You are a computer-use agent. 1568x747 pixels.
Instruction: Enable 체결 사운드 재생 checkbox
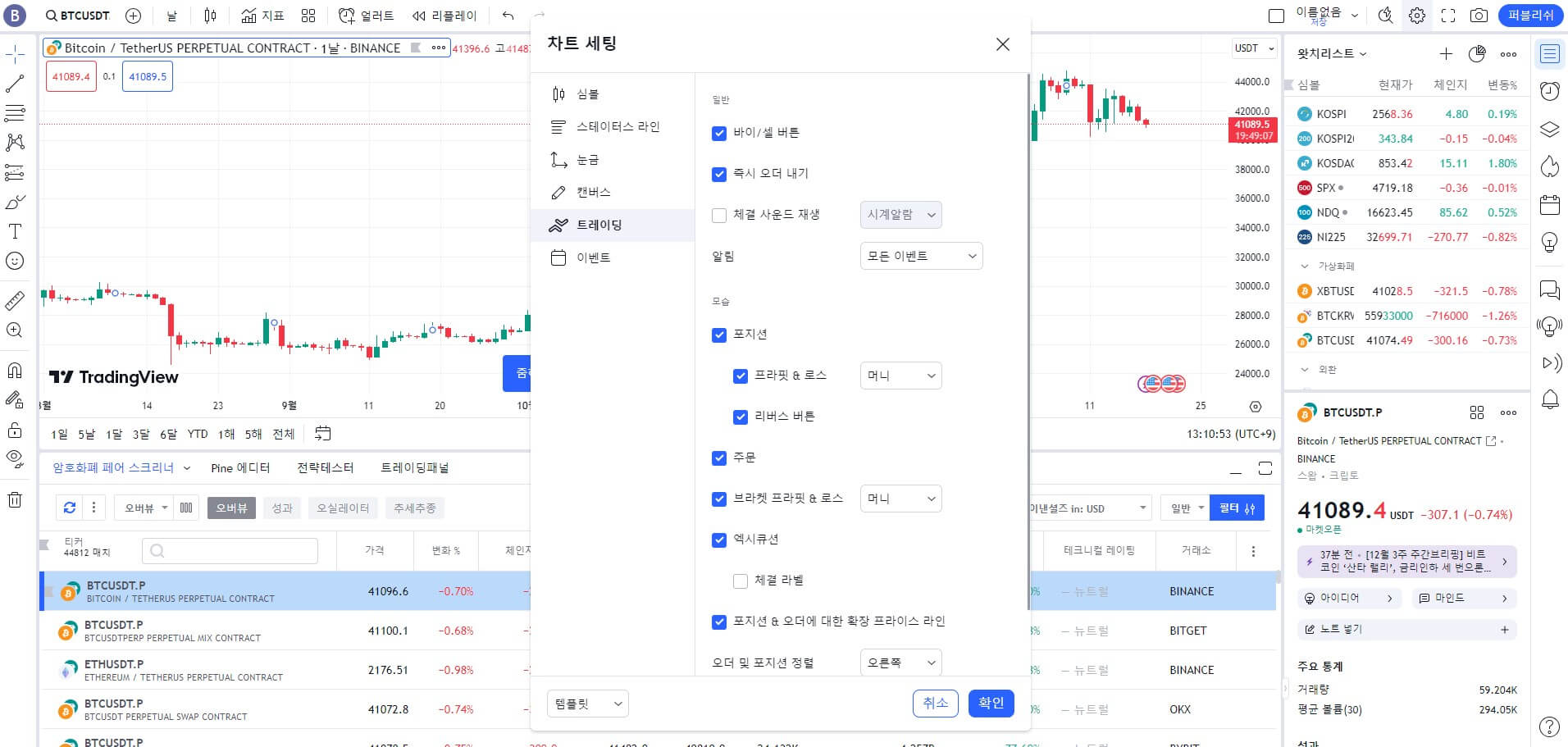tap(719, 215)
